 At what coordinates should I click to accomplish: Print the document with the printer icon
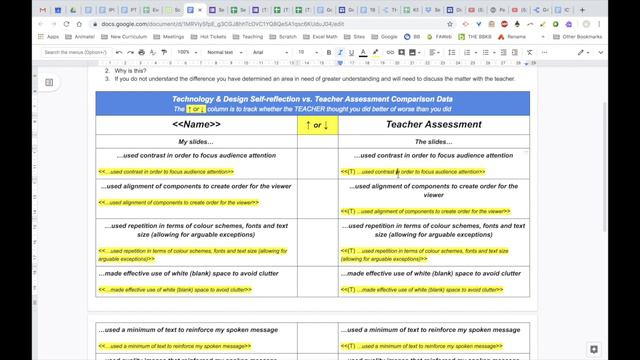click(x=142, y=52)
